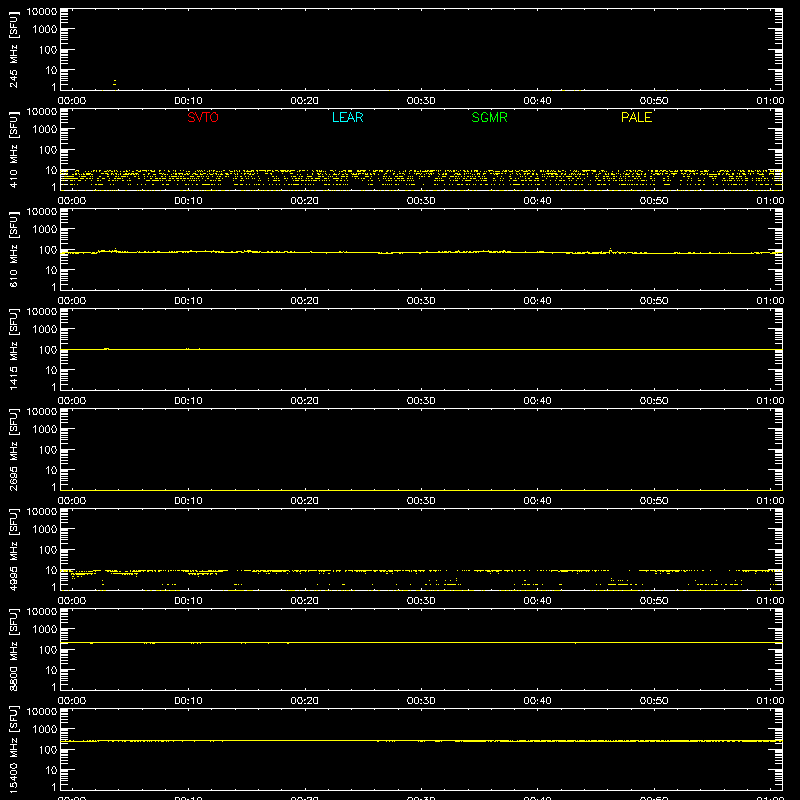The height and width of the screenshot is (800, 800).
Task: Click the cyan LEAR station label
Action: tap(347, 117)
